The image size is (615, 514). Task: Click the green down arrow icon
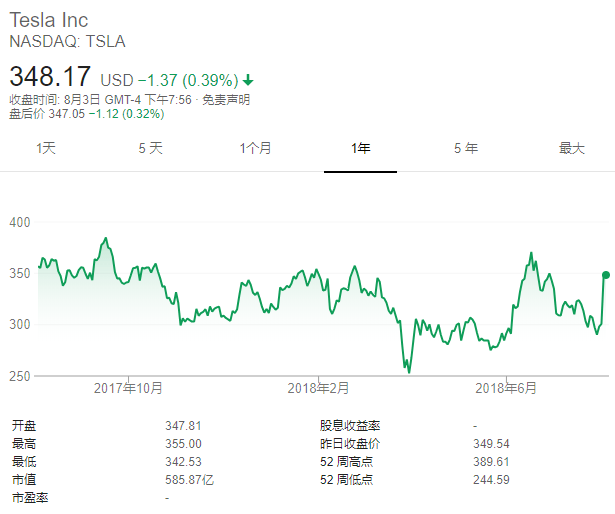[x=248, y=80]
